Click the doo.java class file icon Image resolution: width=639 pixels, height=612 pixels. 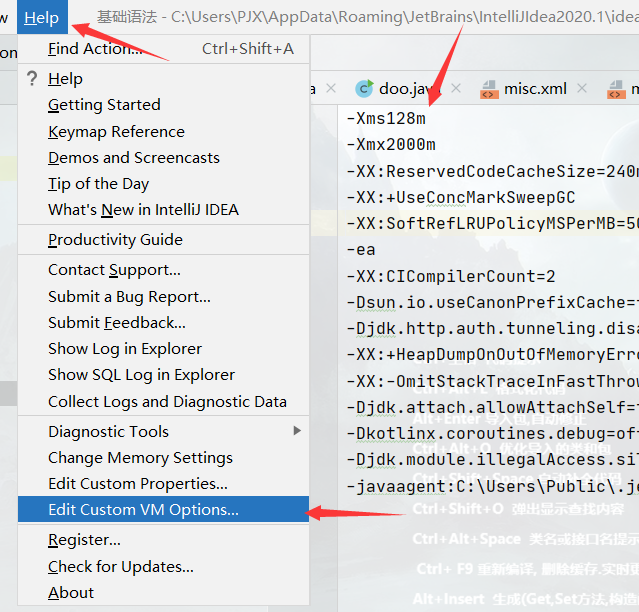[x=364, y=88]
